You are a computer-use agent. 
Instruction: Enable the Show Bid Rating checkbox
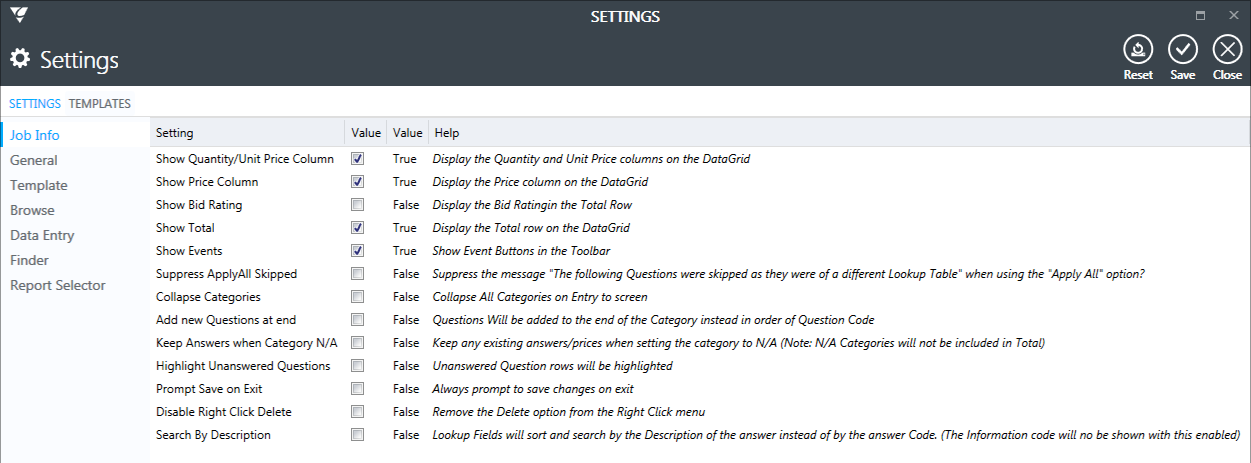pyautogui.click(x=357, y=205)
